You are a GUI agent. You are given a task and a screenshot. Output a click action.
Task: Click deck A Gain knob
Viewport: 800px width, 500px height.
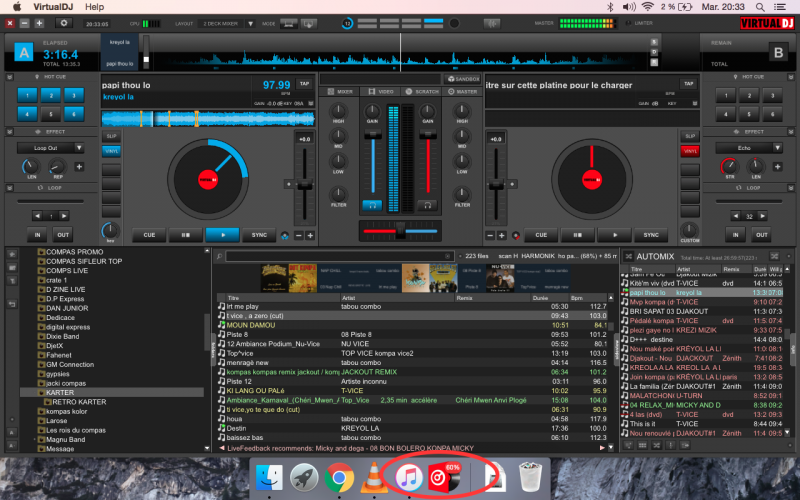click(372, 111)
